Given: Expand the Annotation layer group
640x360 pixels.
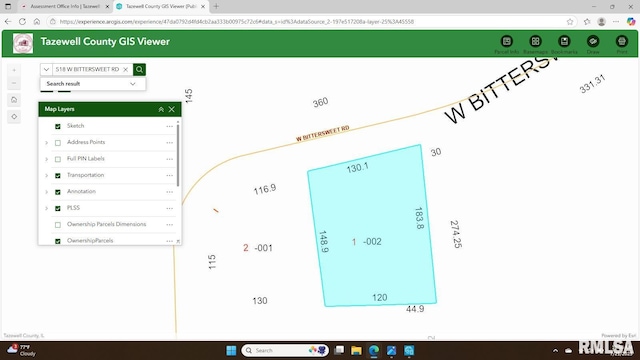Looking at the screenshot, I should coord(46,192).
